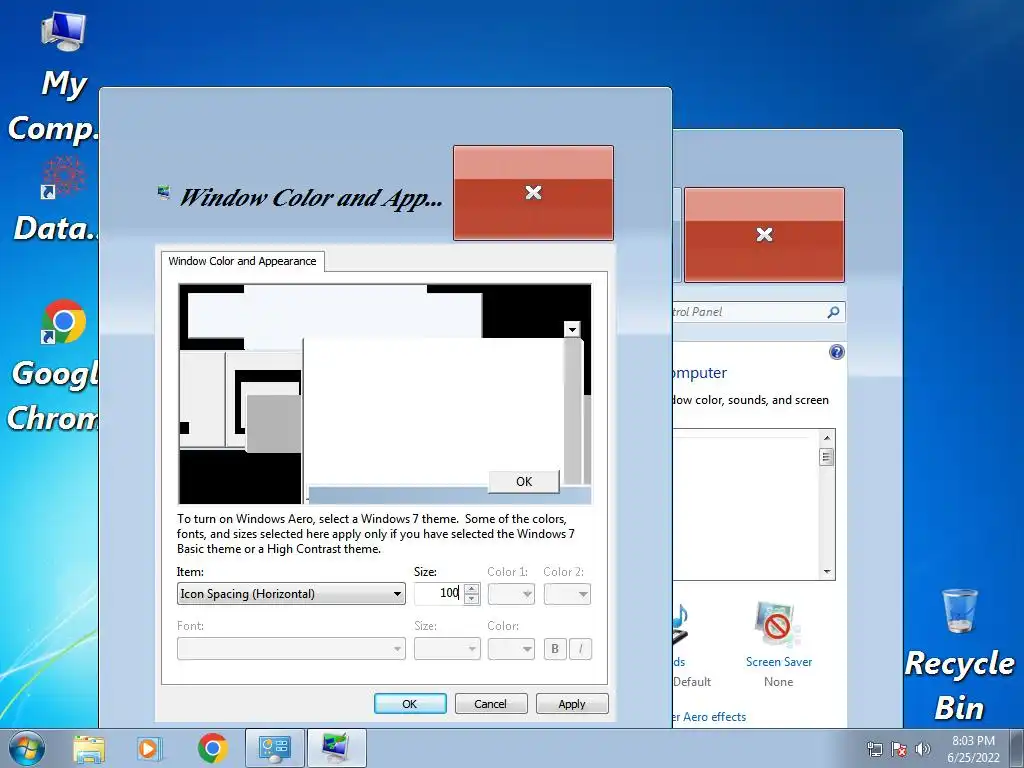Click the theme list scroll-up arrow
Screen dimensions: 1024x768
(827, 438)
